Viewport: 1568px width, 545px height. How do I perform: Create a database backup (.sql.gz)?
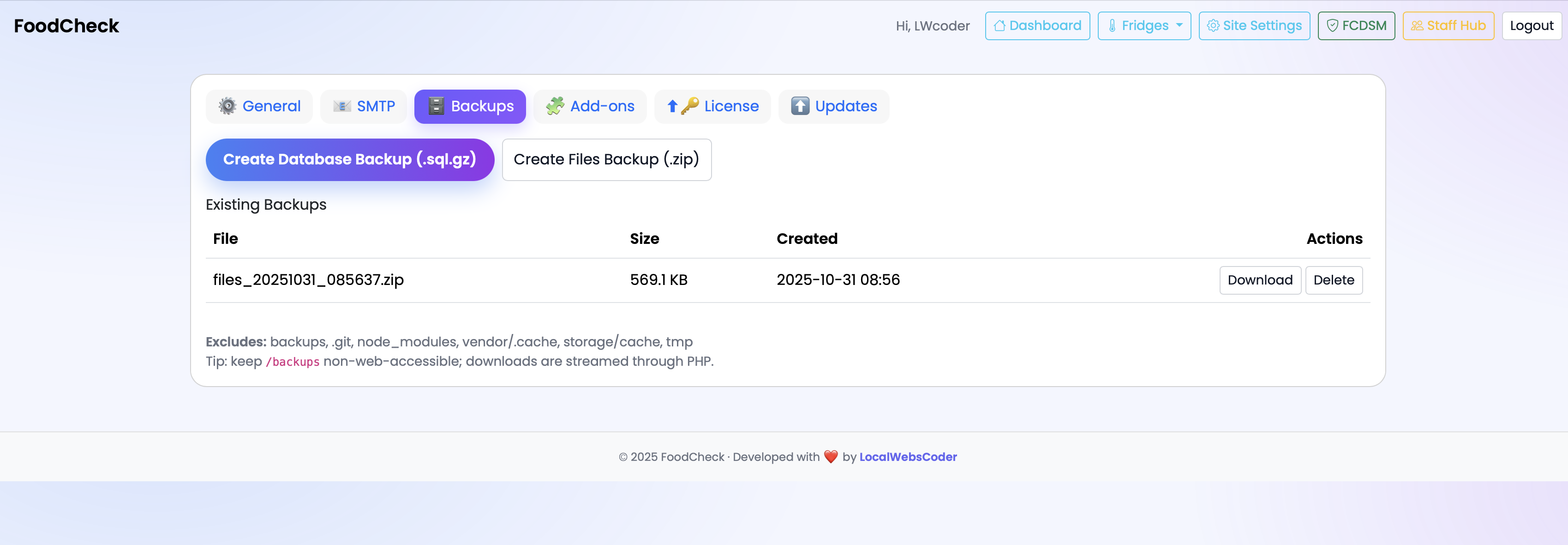click(x=350, y=159)
